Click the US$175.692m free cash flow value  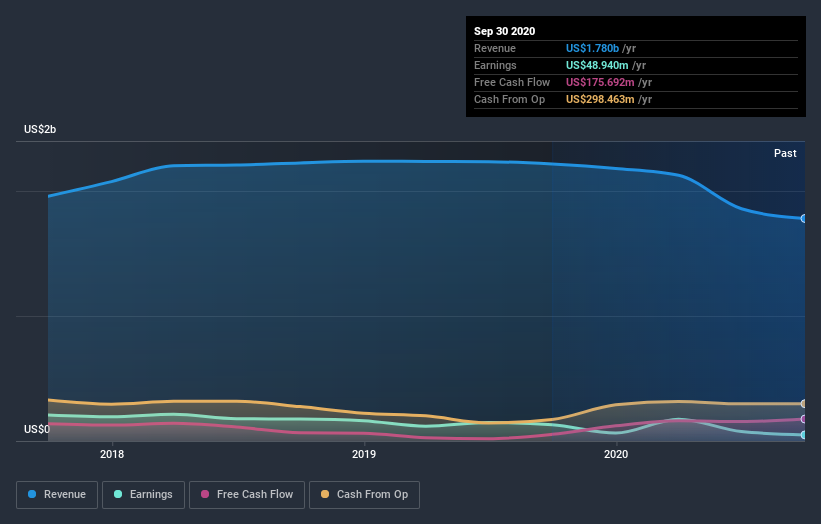pos(600,82)
